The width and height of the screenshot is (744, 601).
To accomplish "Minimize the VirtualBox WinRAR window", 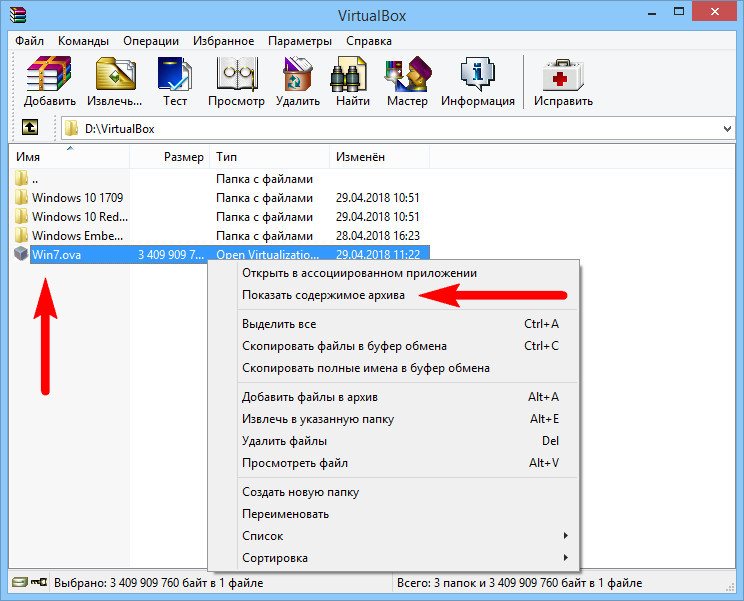I will 652,13.
